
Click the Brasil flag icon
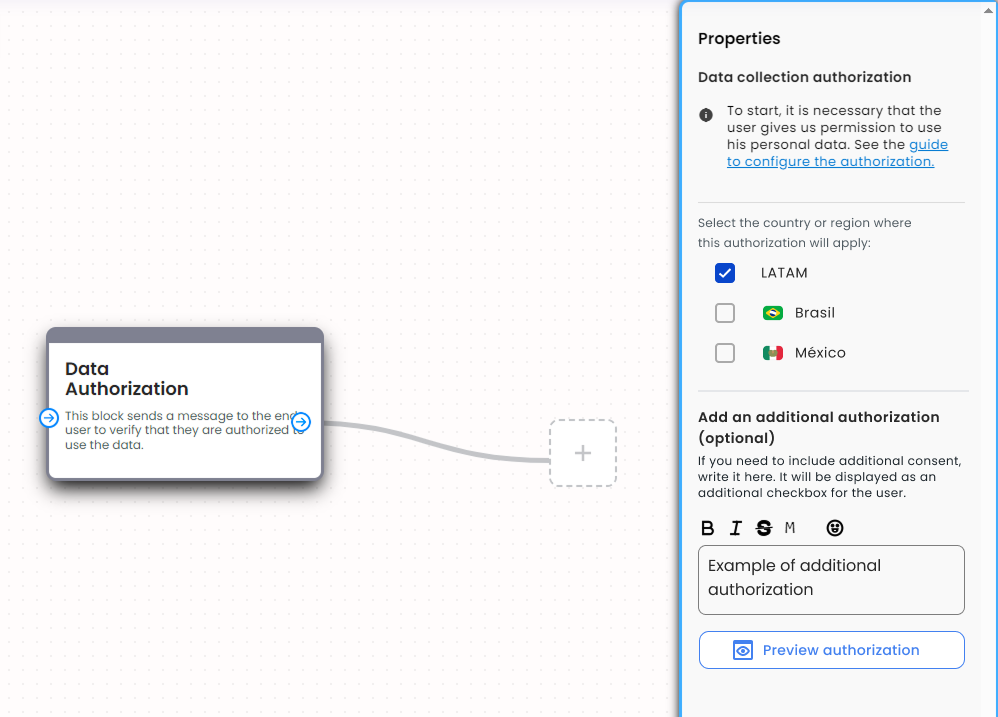tap(772, 312)
